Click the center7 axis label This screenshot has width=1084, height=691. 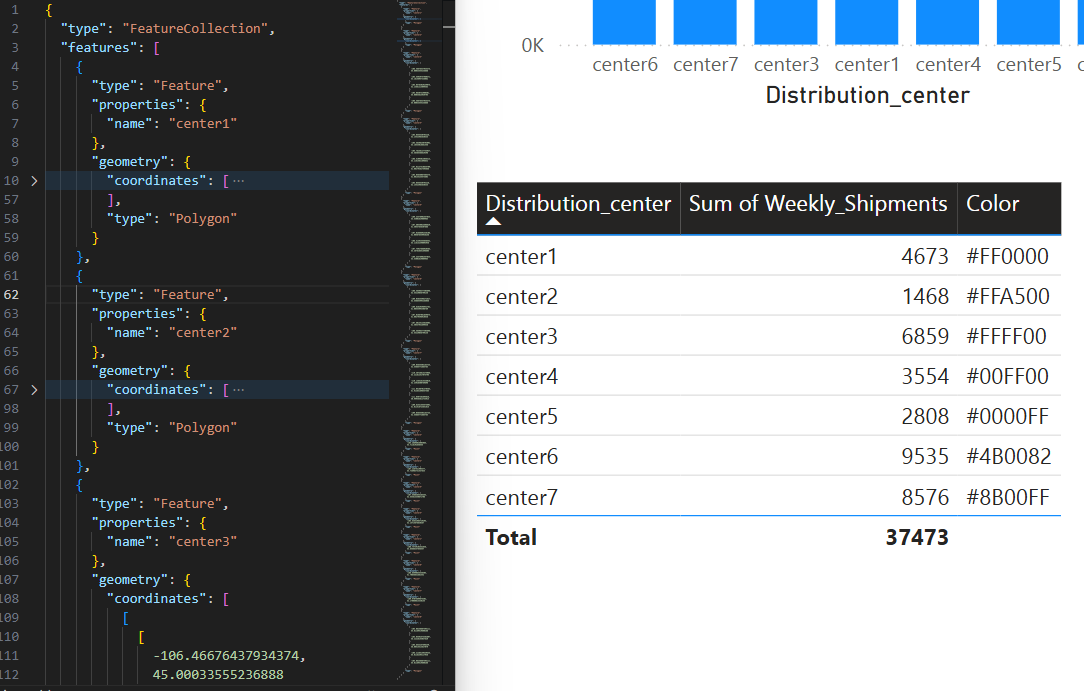click(x=705, y=65)
